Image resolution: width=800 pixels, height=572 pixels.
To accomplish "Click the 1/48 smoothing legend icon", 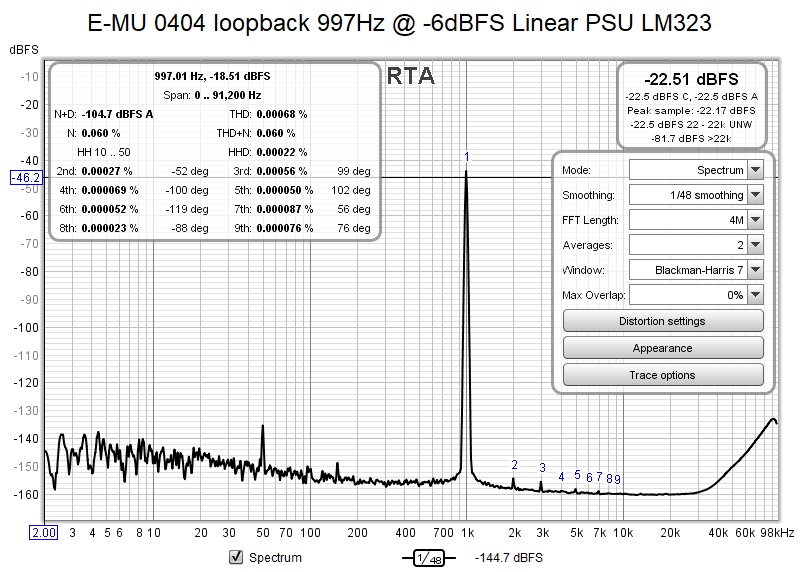I will click(429, 558).
